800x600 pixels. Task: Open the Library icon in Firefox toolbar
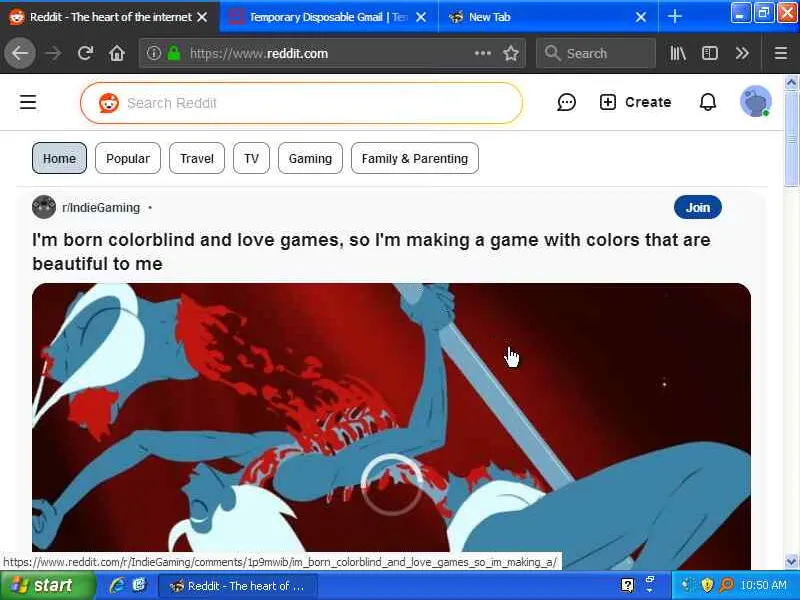point(678,53)
